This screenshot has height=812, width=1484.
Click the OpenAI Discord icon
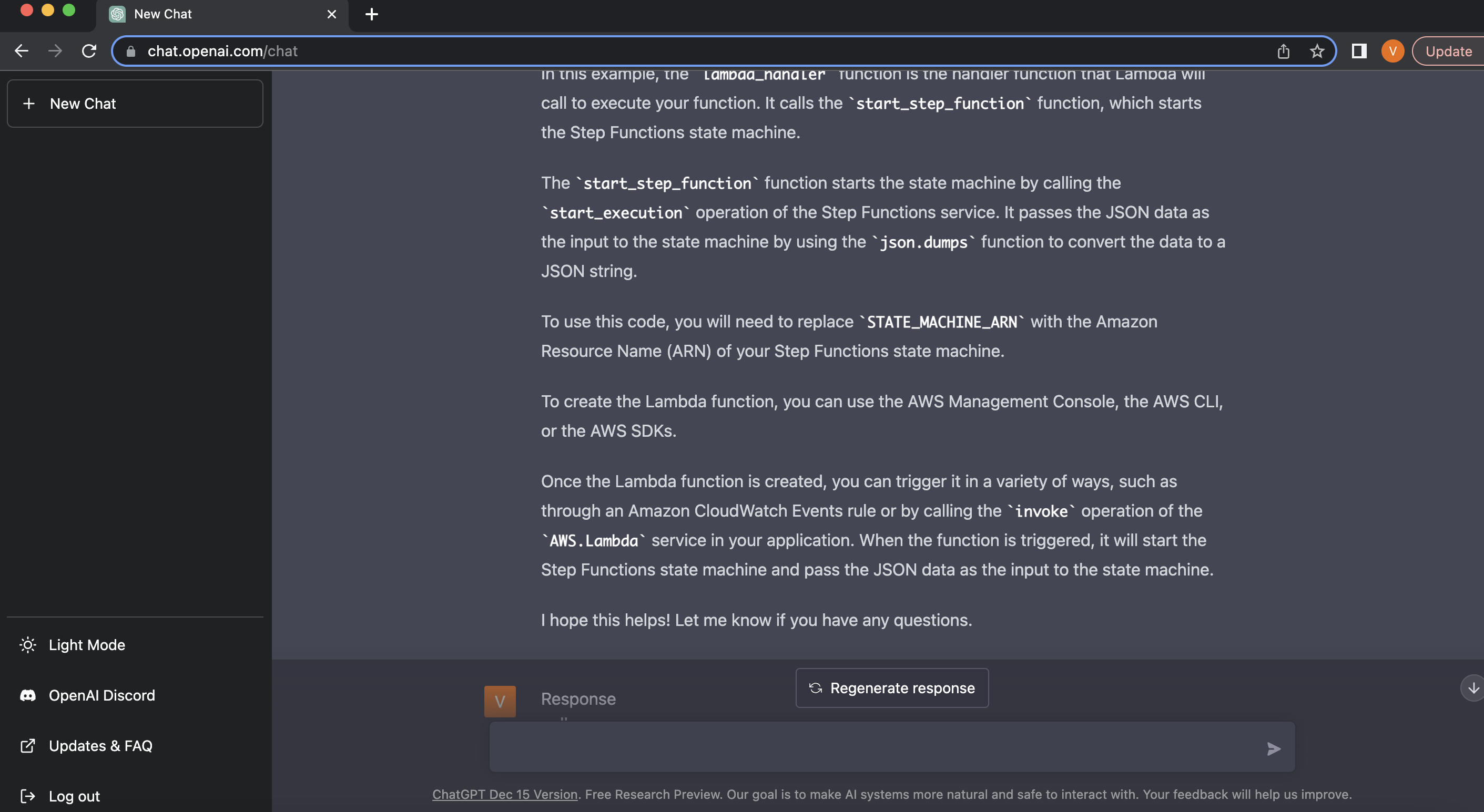[x=27, y=695]
